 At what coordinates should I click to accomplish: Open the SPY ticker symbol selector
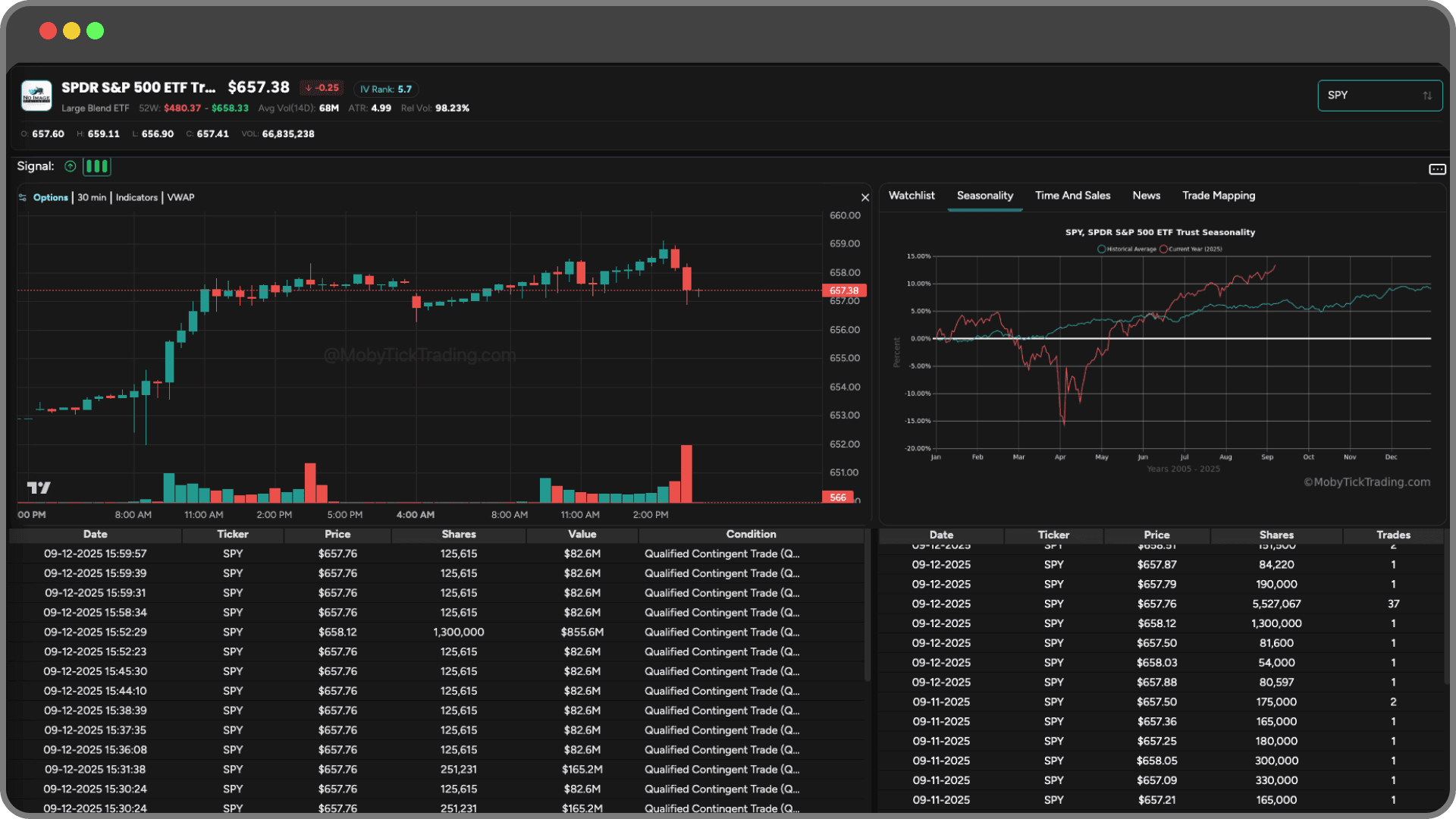1365,96
